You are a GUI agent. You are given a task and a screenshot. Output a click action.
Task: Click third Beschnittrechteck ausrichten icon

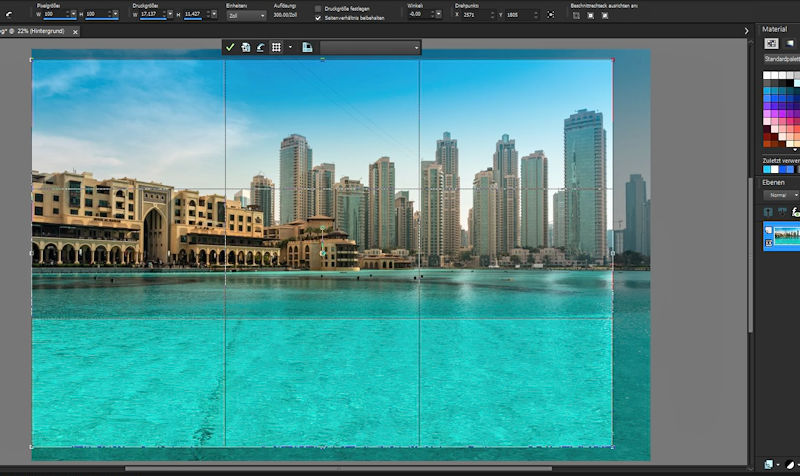(605, 16)
